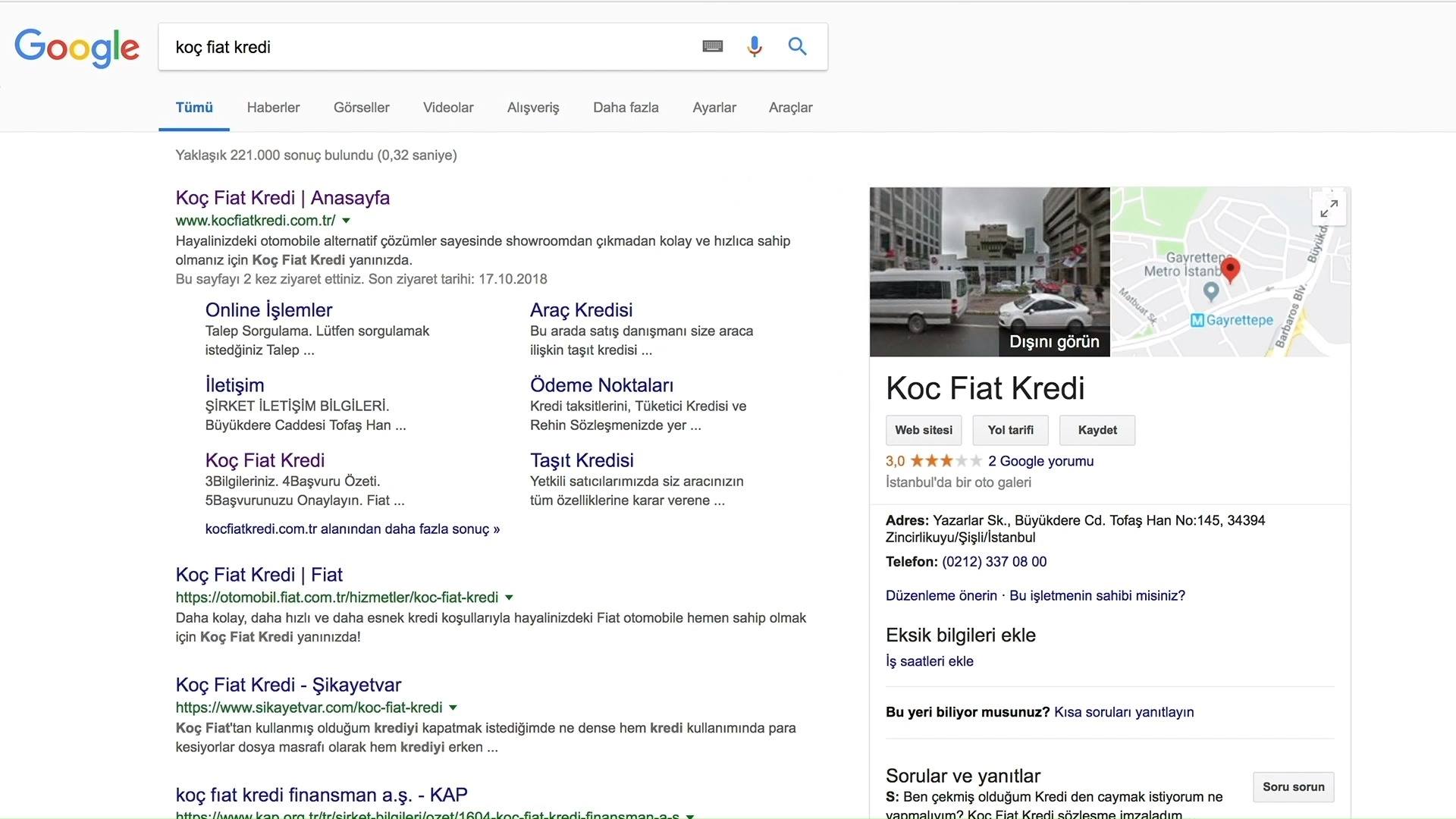
Task: Click Kısa soruları yanıtlayın link
Action: (x=1124, y=712)
